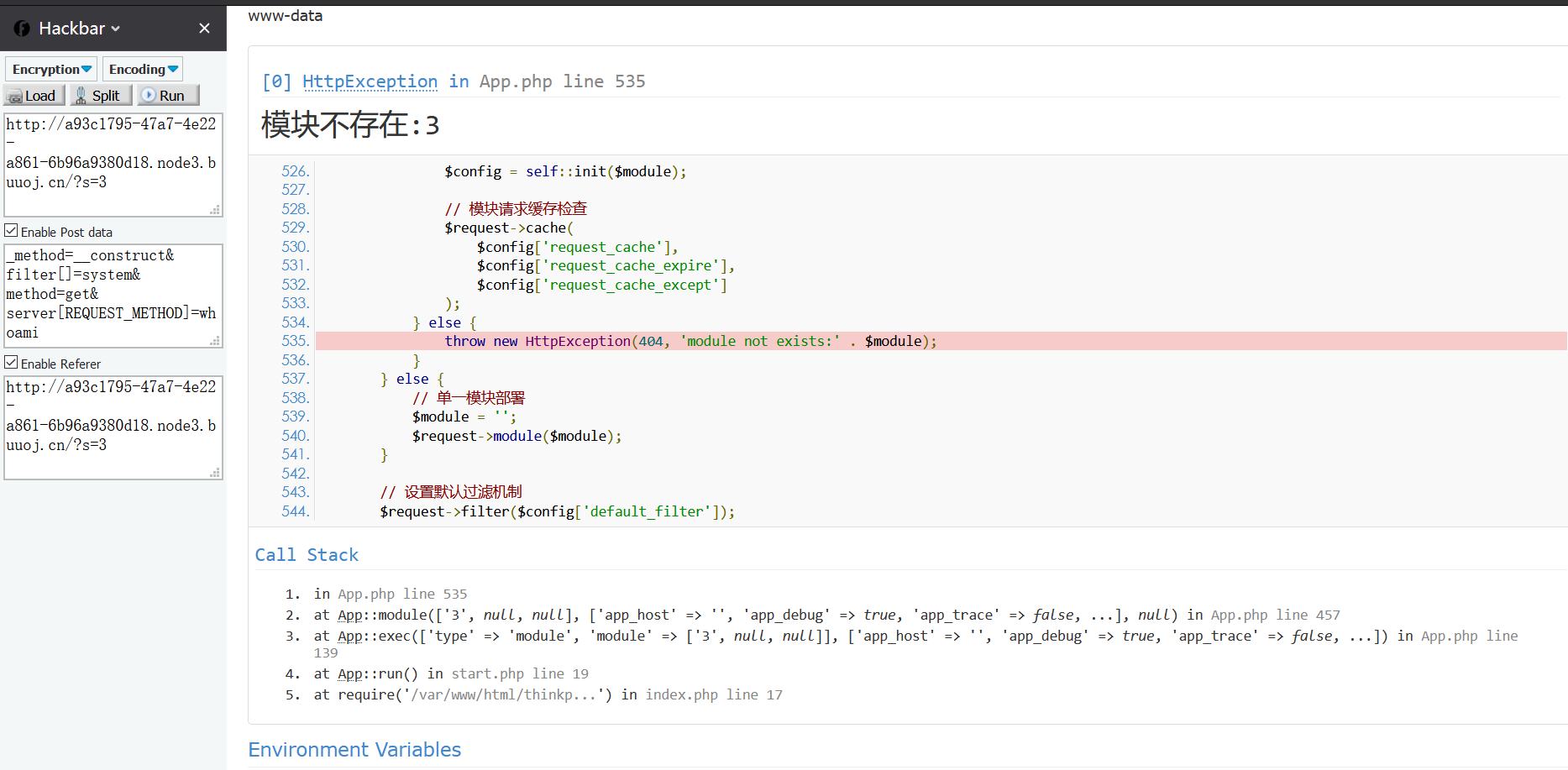The width and height of the screenshot is (1568, 770).
Task: Click the Split URL button
Action: click(x=100, y=95)
